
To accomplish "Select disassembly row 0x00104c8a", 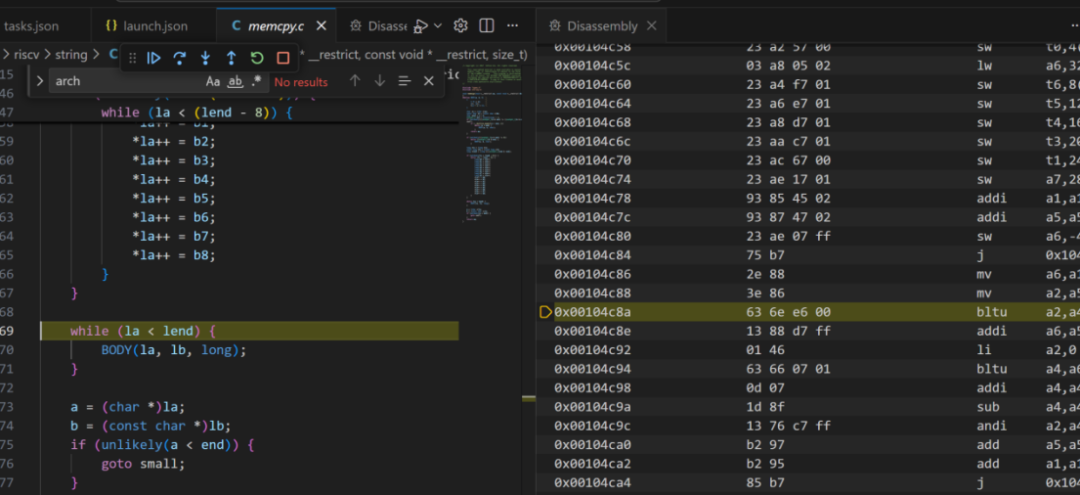I will [x=808, y=313].
